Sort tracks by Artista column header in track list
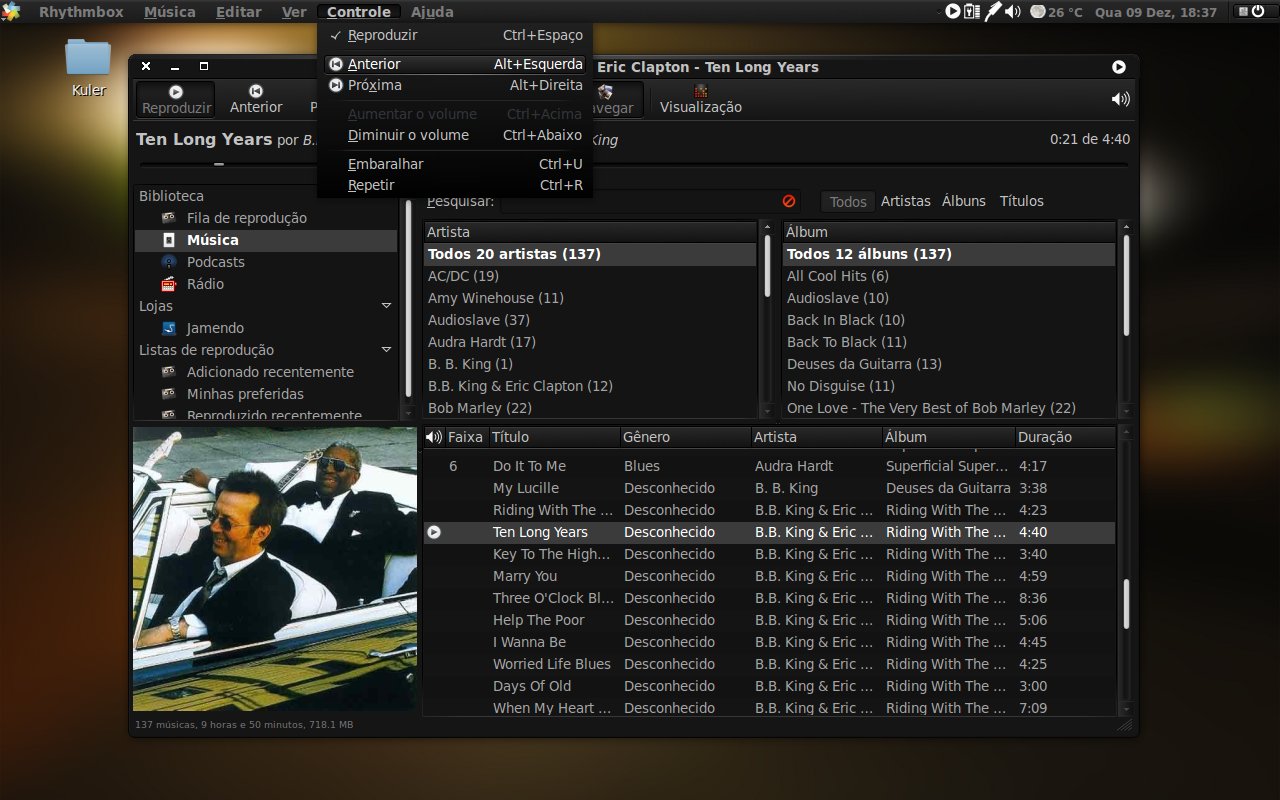This screenshot has height=800, width=1280. [815, 437]
